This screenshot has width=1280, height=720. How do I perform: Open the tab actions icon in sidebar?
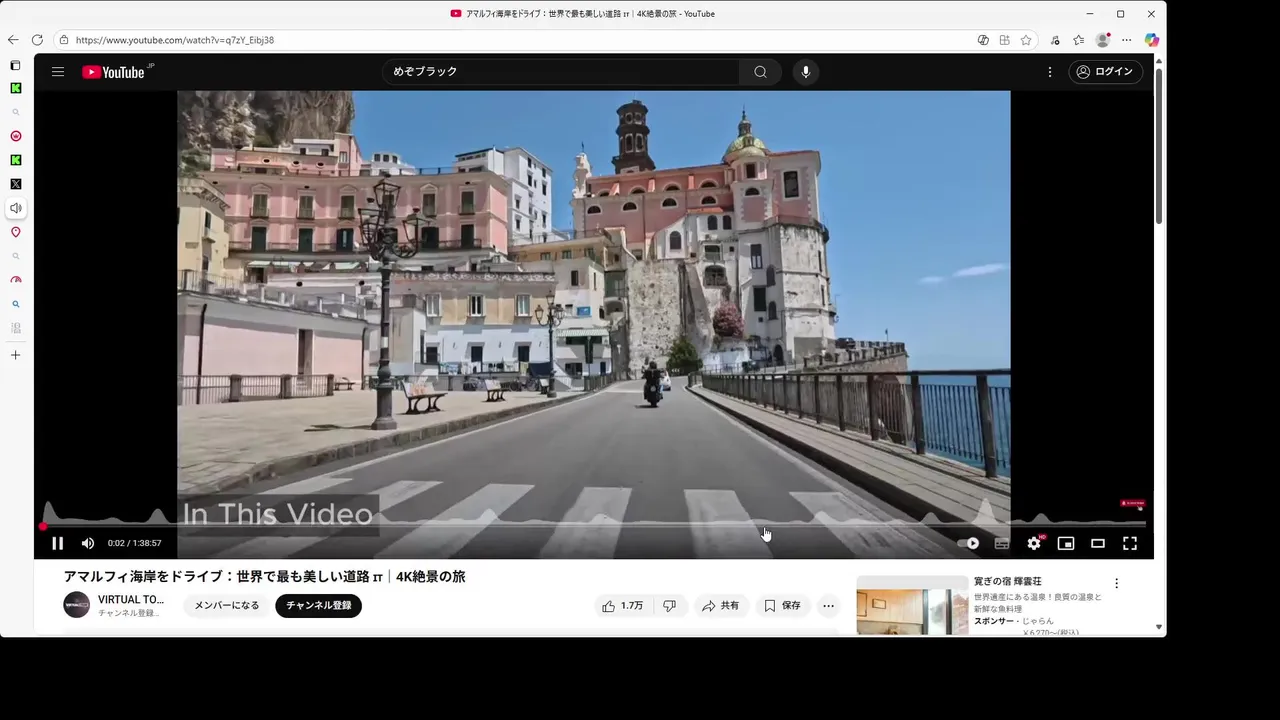15,65
